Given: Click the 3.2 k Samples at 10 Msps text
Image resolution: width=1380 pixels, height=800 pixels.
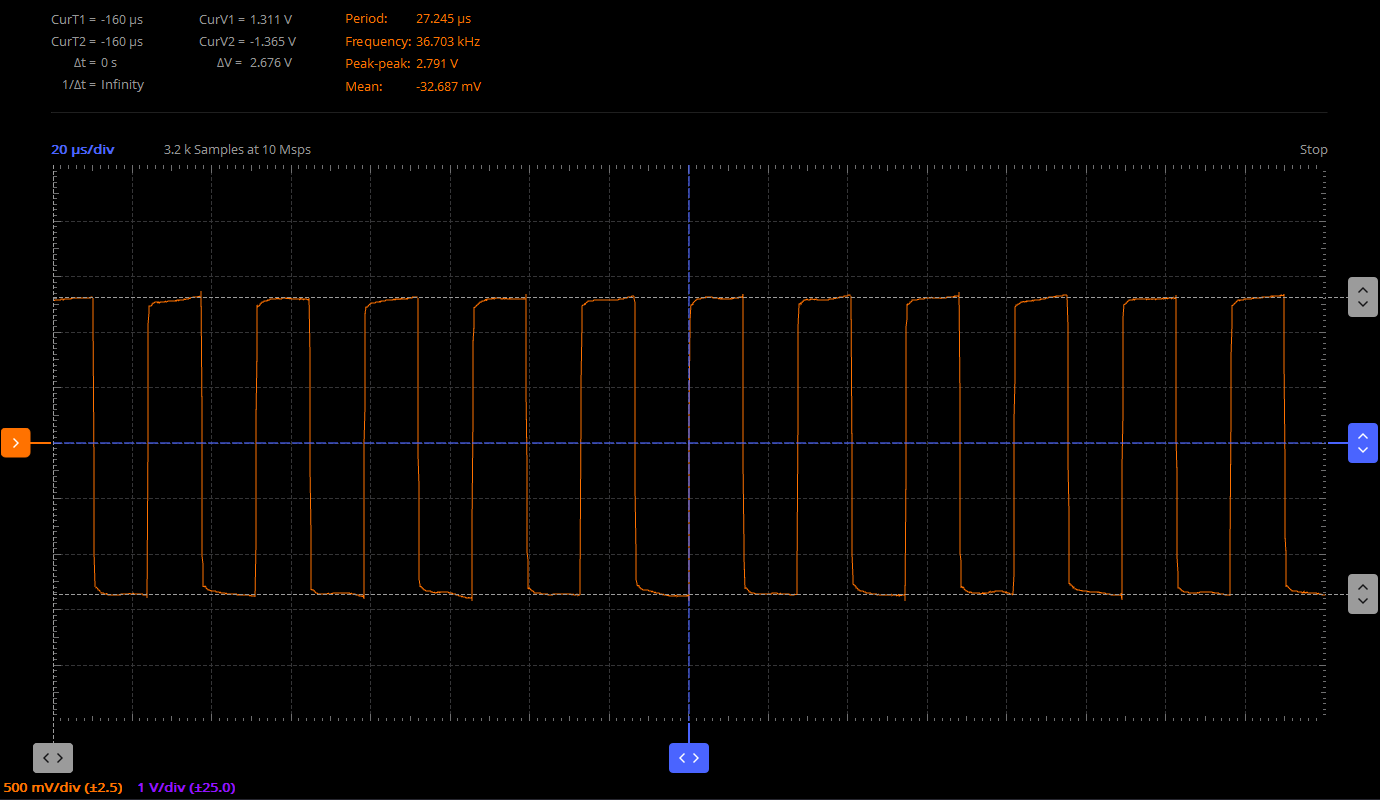Looking at the screenshot, I should pos(237,149).
